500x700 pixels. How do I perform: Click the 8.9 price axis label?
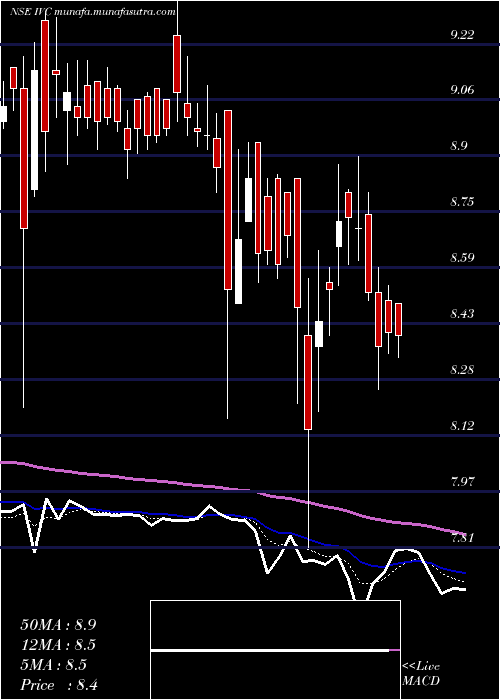458,146
